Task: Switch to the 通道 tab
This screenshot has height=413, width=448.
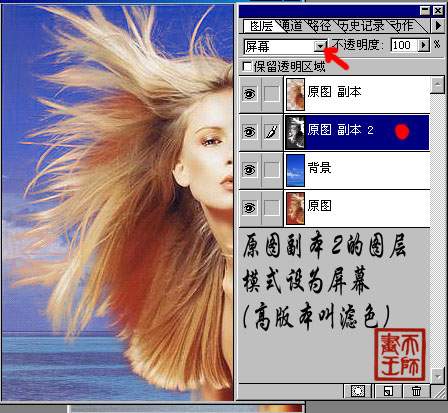Action: [291, 26]
